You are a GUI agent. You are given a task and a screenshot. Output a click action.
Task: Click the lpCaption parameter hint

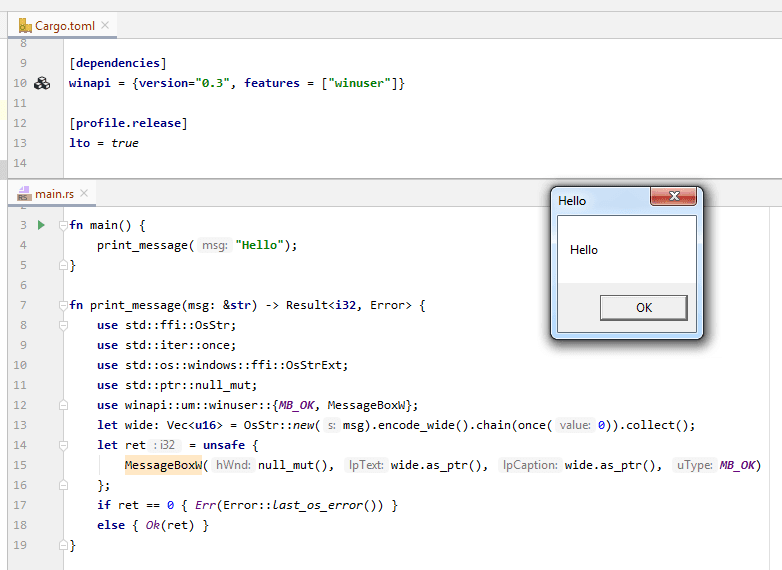530,465
